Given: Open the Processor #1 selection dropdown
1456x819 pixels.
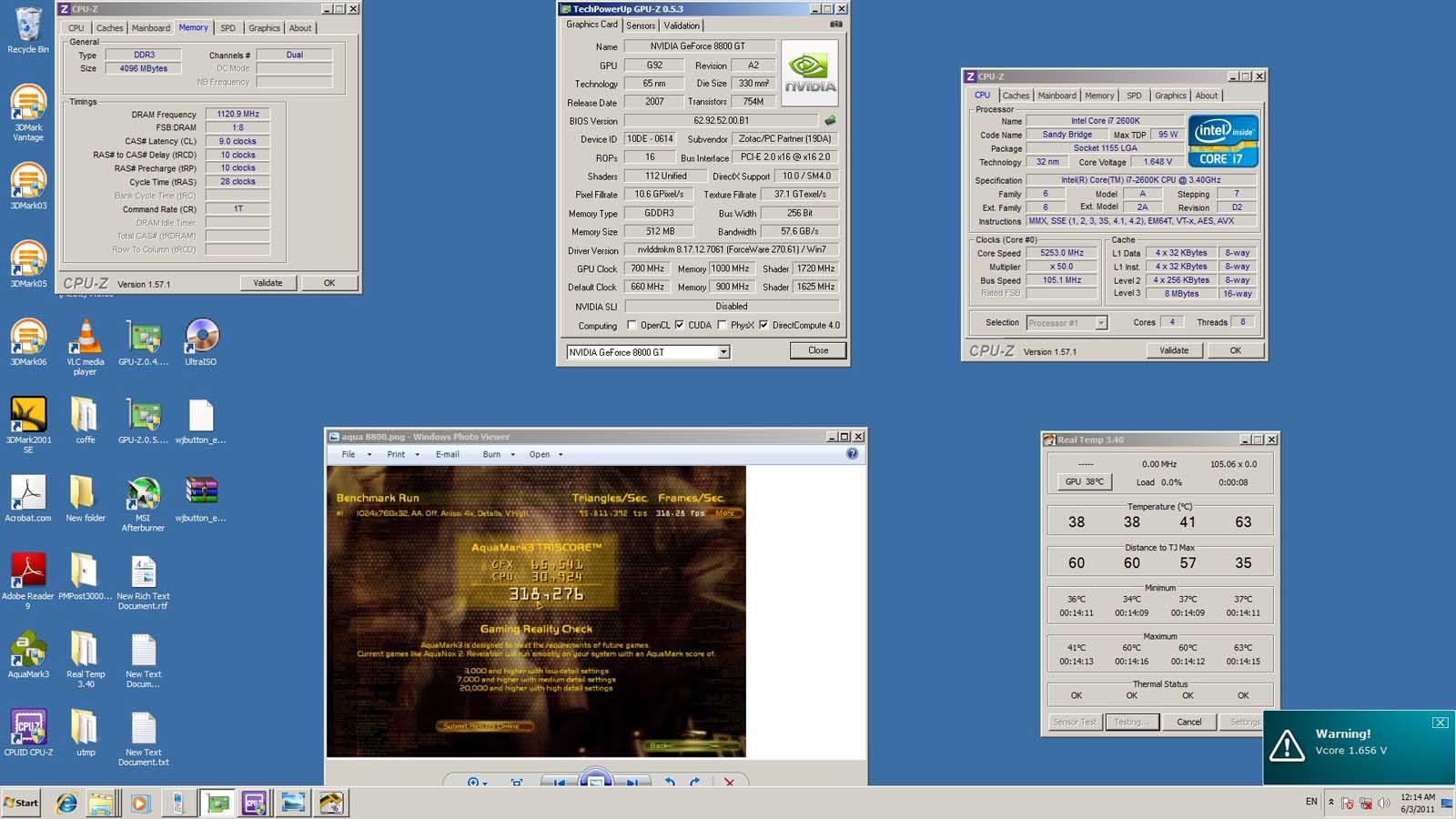Looking at the screenshot, I should point(1101,323).
